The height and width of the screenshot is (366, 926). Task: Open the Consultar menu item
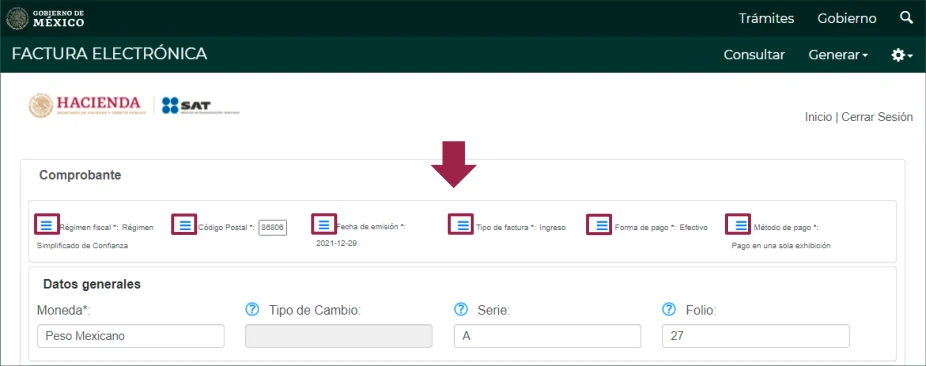tap(754, 55)
